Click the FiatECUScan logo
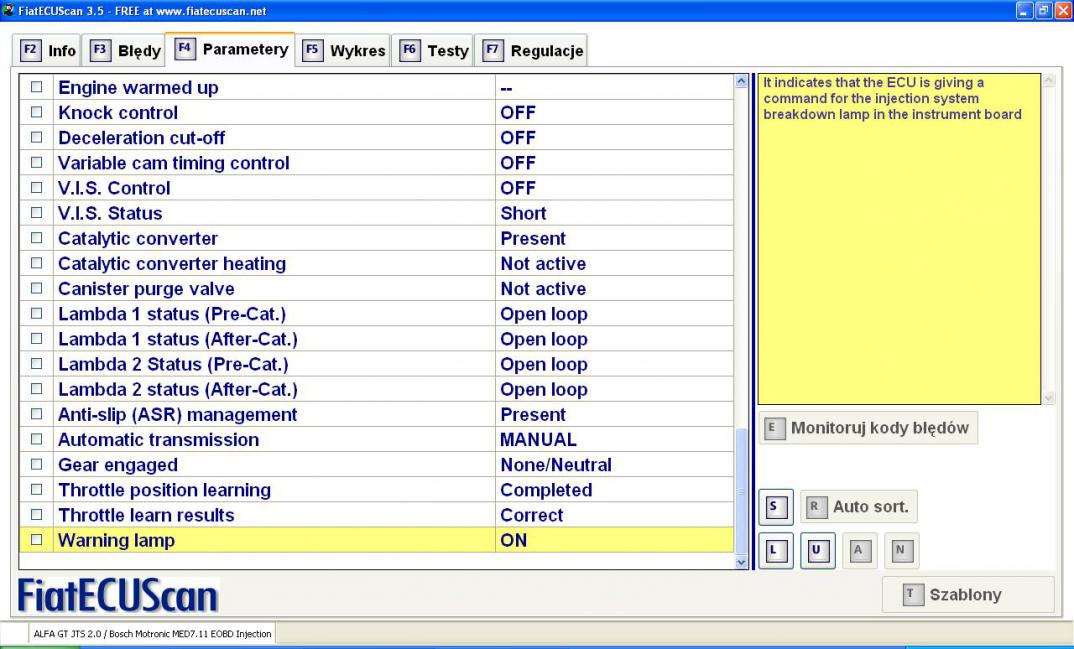This screenshot has height=649, width=1074. tap(118, 595)
